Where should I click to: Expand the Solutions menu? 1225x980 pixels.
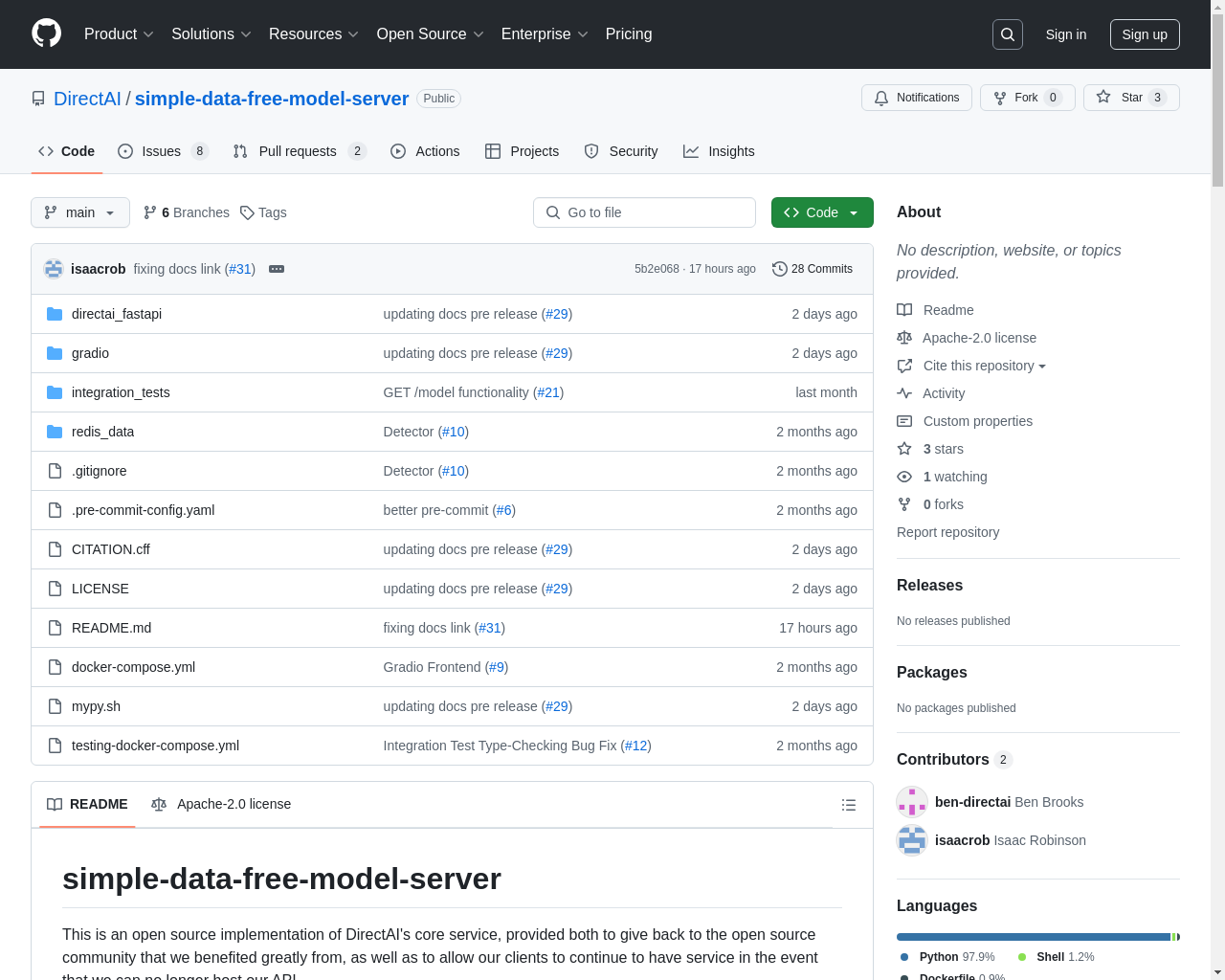pyautogui.click(x=212, y=34)
